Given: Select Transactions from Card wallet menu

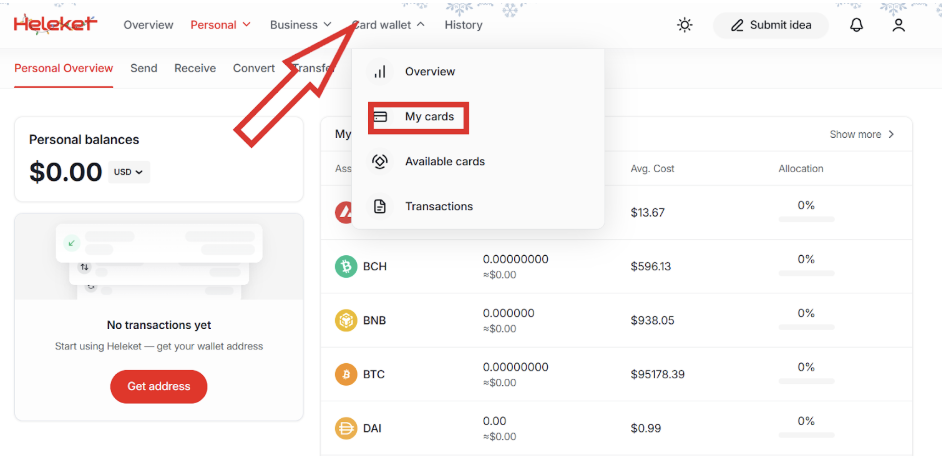Looking at the screenshot, I should [438, 207].
